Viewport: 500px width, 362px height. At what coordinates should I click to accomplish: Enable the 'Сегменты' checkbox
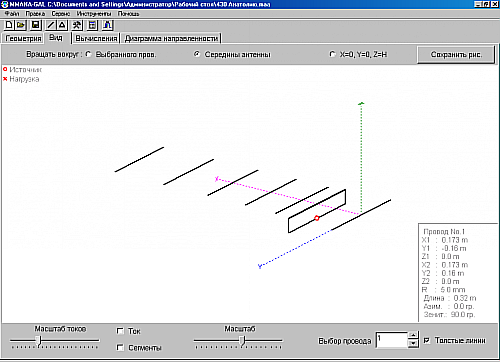[120, 348]
